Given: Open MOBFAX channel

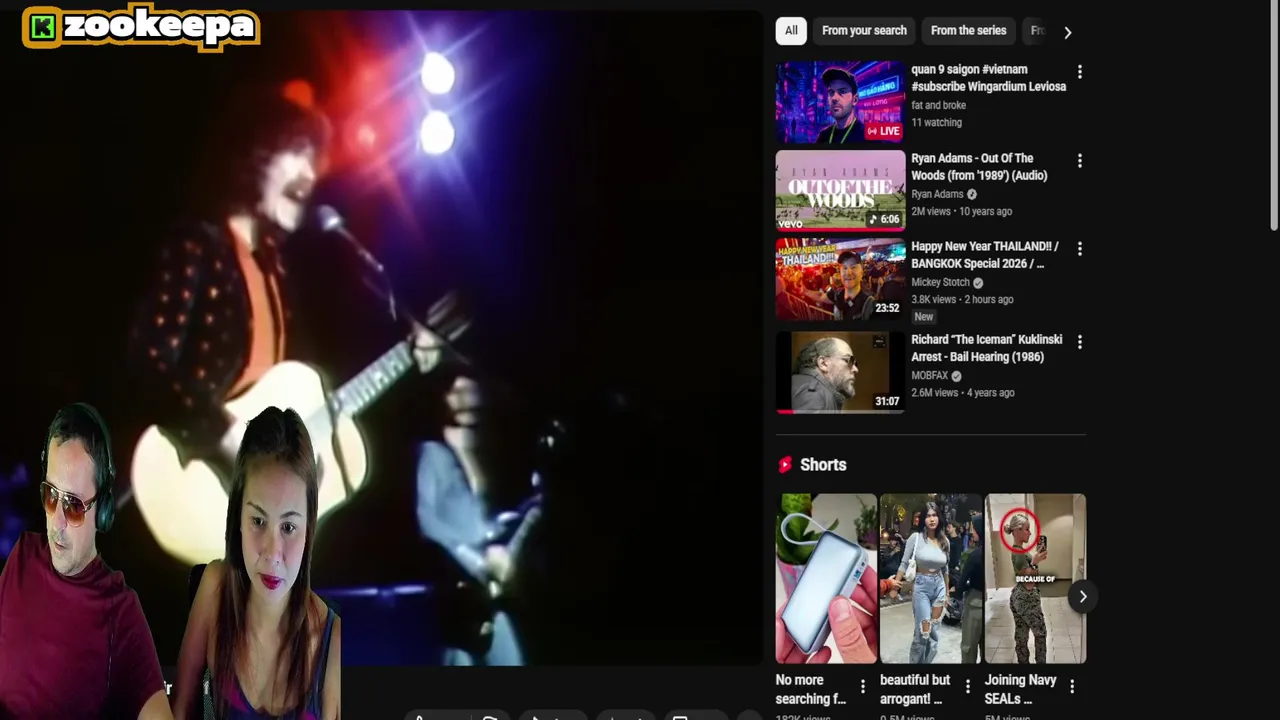Looking at the screenshot, I should coord(929,376).
